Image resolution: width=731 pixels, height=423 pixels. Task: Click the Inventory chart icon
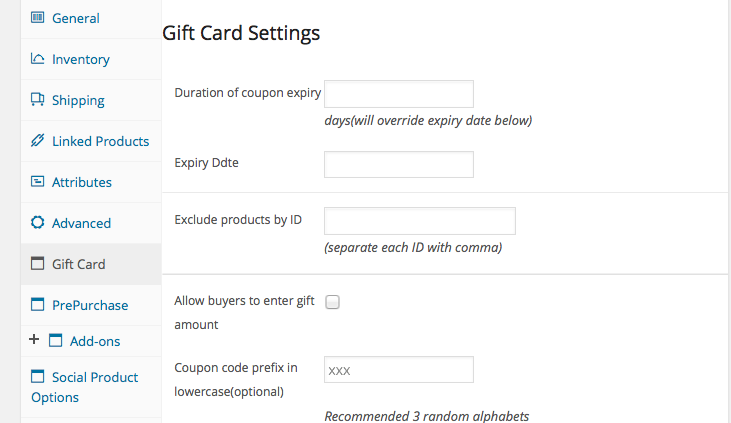tap(38, 59)
